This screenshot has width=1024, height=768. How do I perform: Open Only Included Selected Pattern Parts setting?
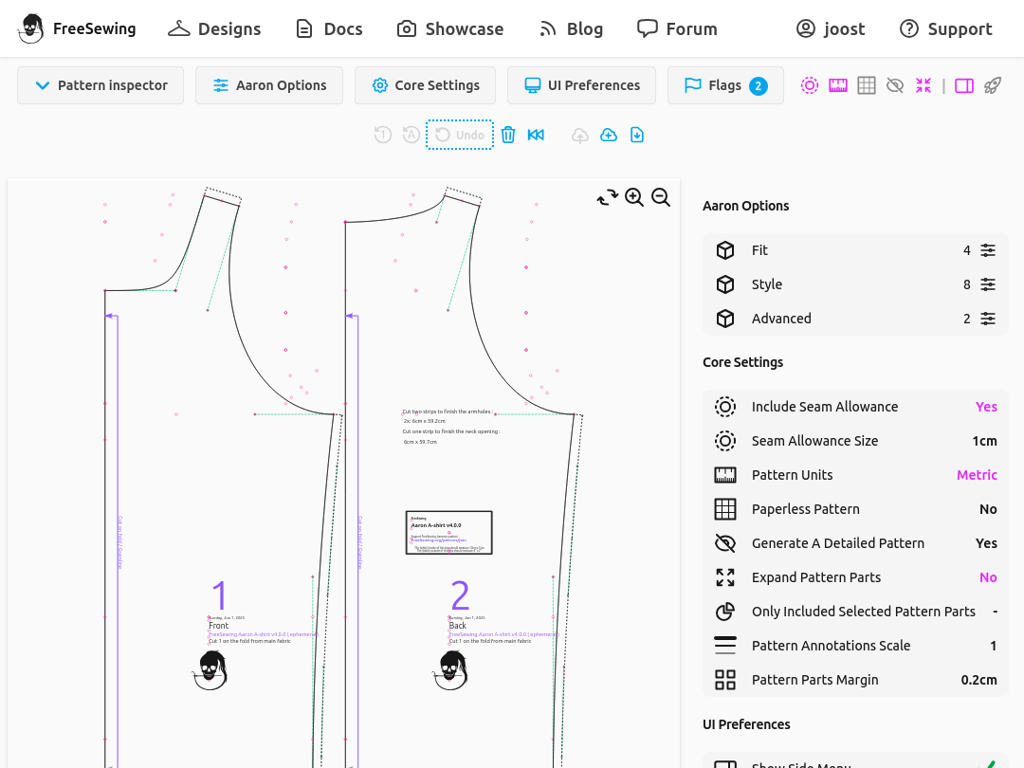[x=855, y=611]
